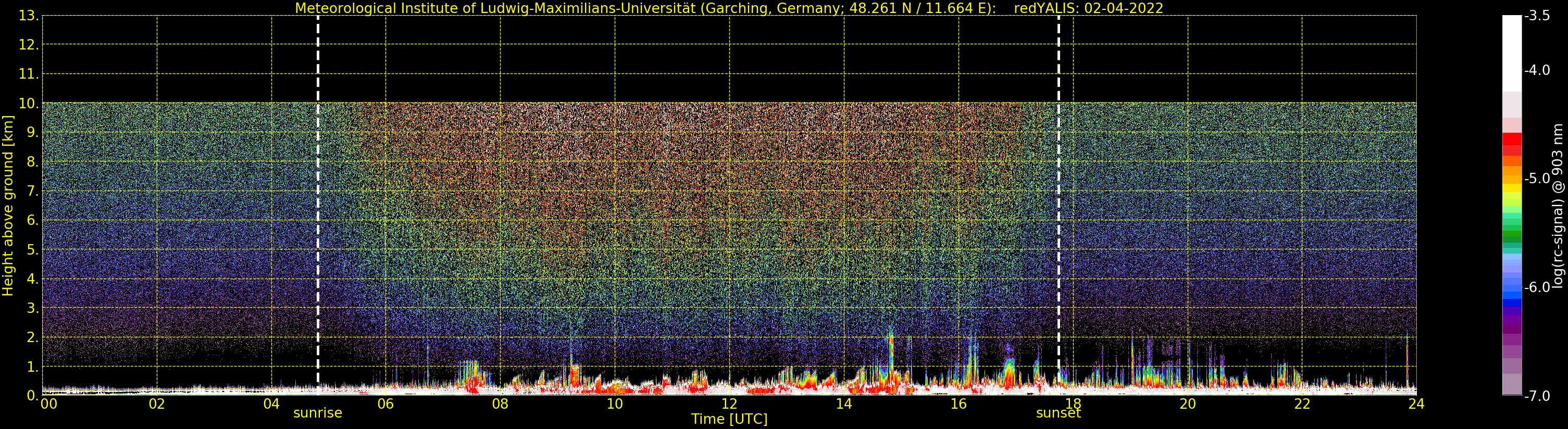
Task: Click the time axis tick label '14'
Action: pos(844,404)
